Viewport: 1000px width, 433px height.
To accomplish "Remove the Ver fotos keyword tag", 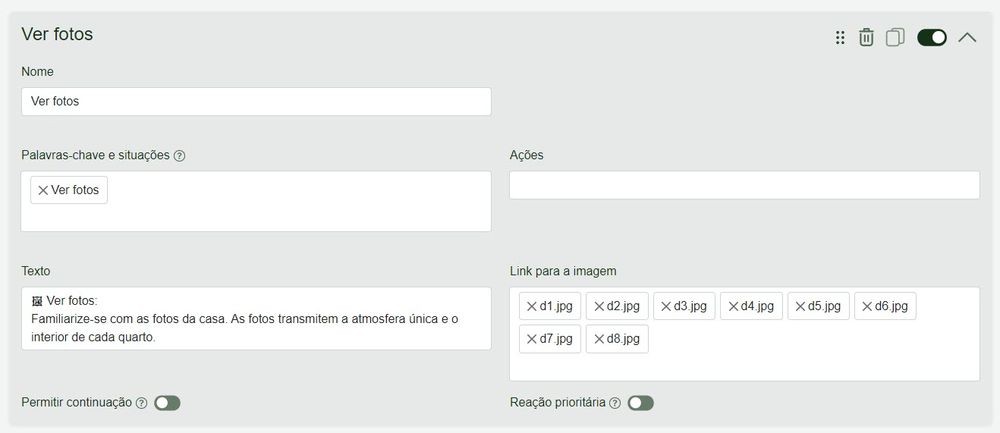I will click(43, 190).
